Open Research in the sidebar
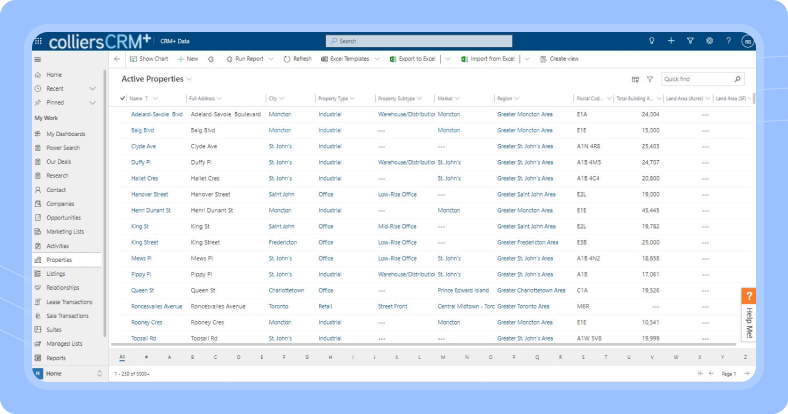The height and width of the screenshot is (414, 788). [x=57, y=176]
